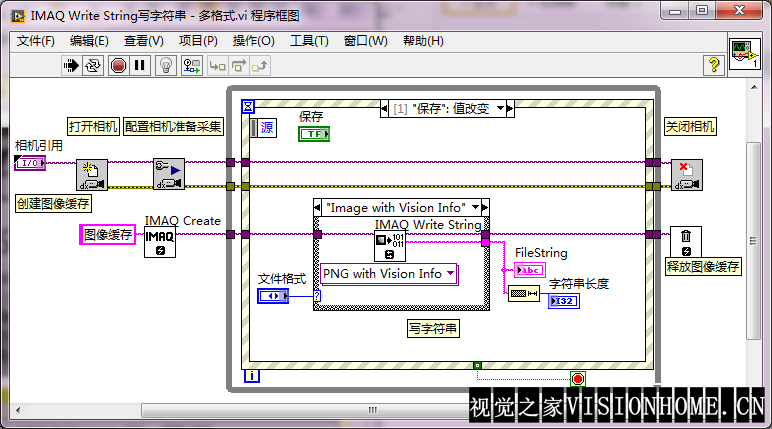Select the 配置相机准备采集 label
This screenshot has width=772, height=429.
click(x=173, y=127)
